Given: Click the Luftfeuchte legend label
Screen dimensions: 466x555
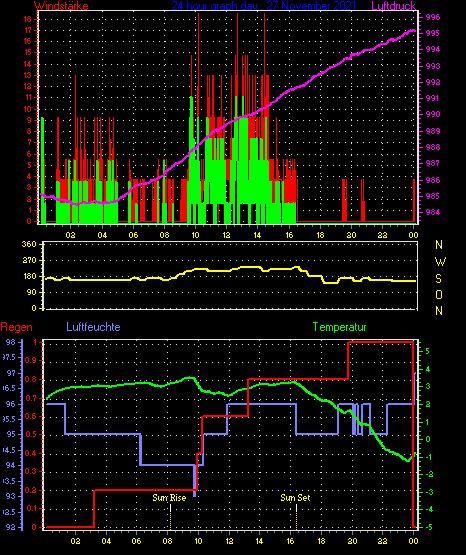Looking at the screenshot, I should coord(93,327).
